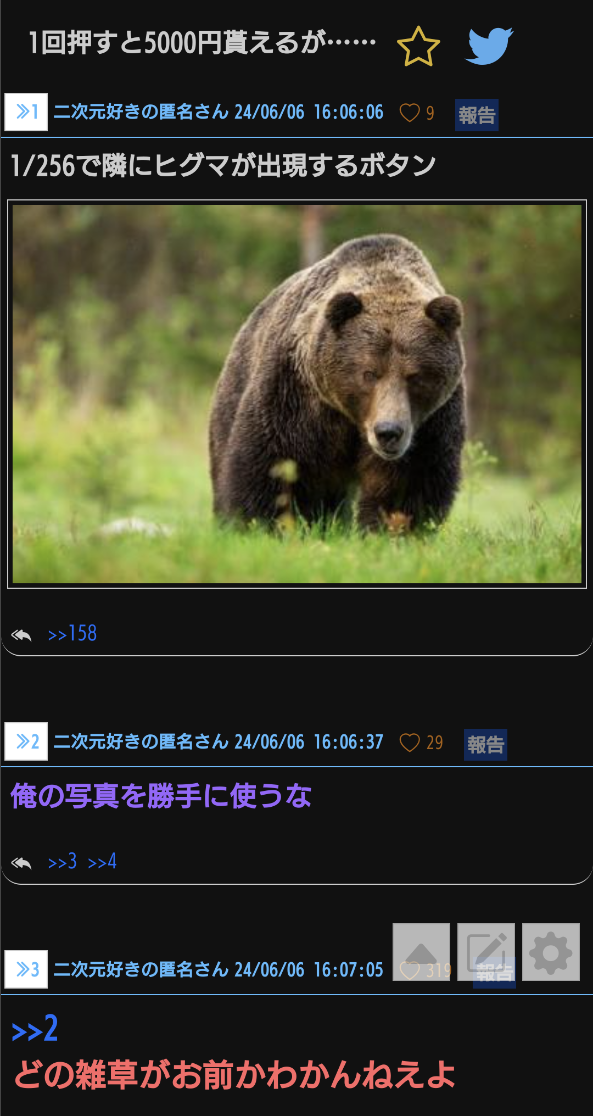The width and height of the screenshot is (593, 1116).
Task: Report post 2 using the 報告 button
Action: pos(486,744)
